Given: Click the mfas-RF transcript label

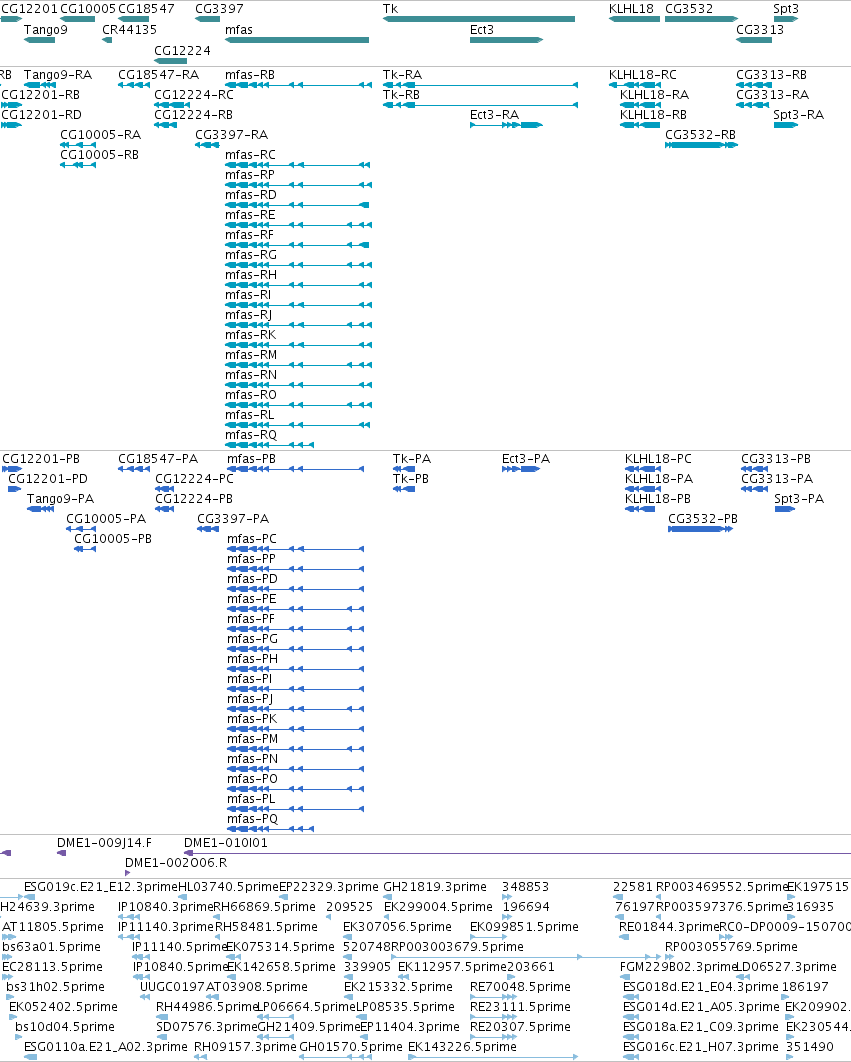Looking at the screenshot, I should 249,235.
